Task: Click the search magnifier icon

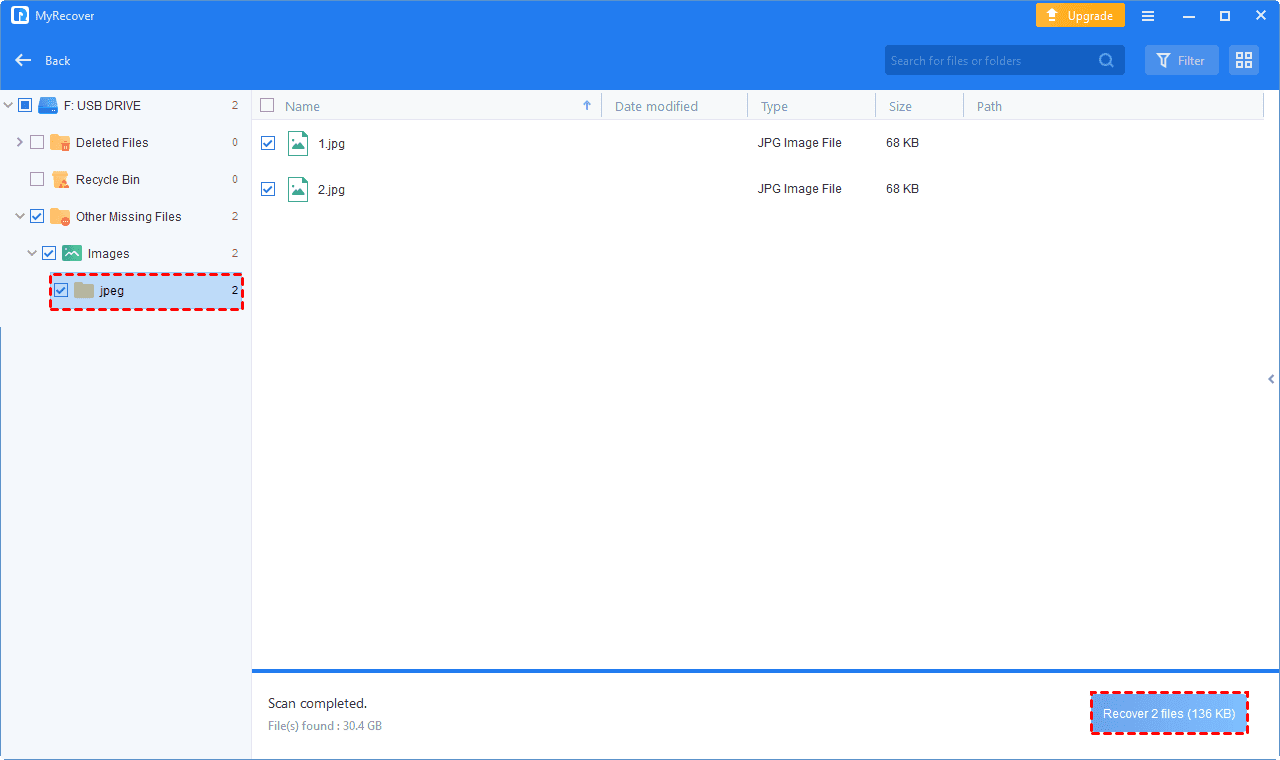Action: (1106, 60)
